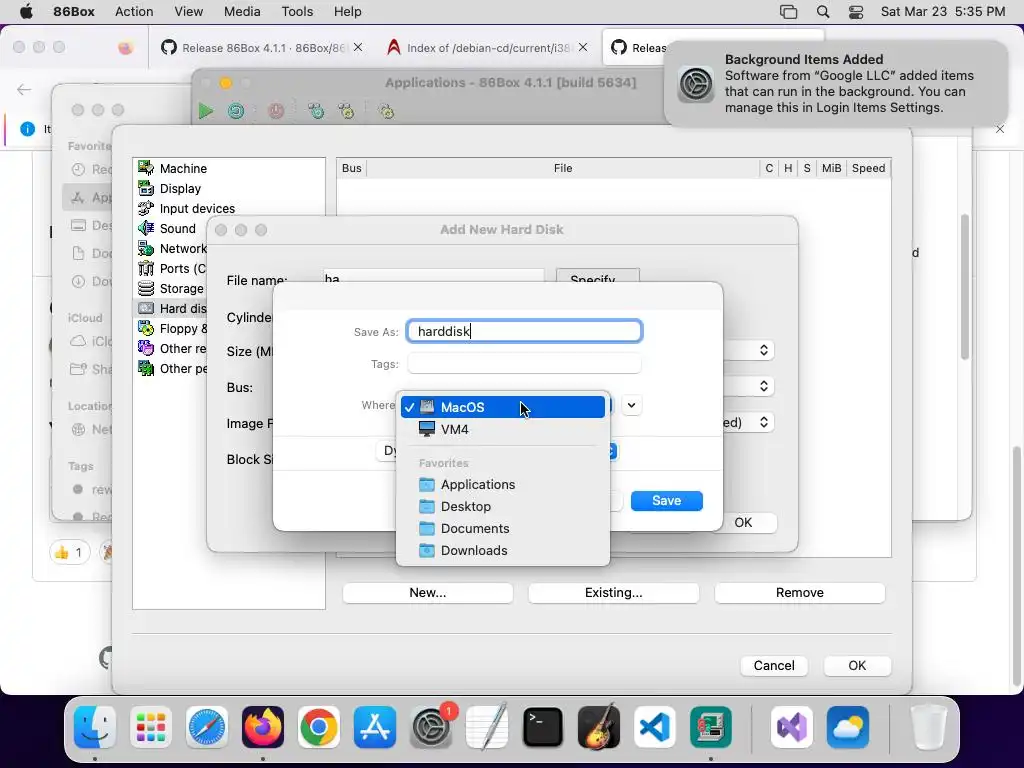Open the Tools menu
Viewport: 1024px width, 768px height.
[x=297, y=12]
